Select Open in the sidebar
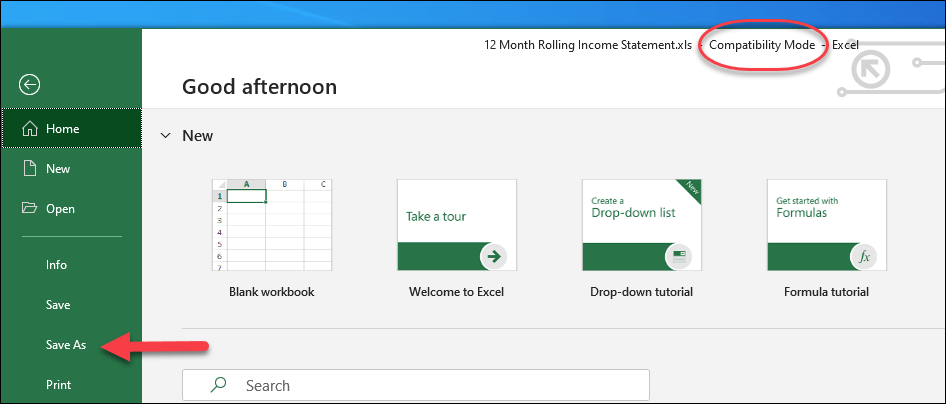 [71, 209]
